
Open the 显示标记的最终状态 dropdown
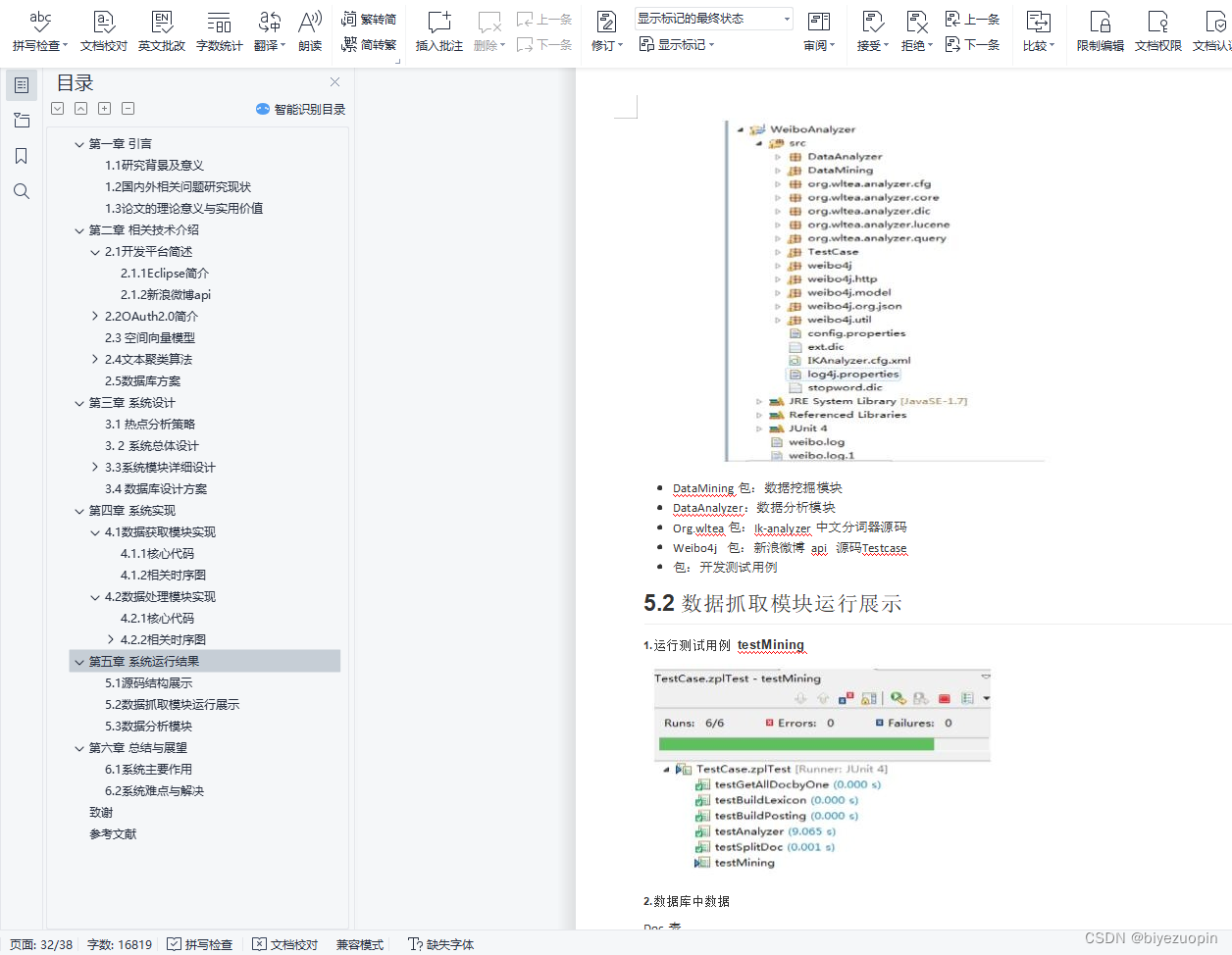pos(787,19)
